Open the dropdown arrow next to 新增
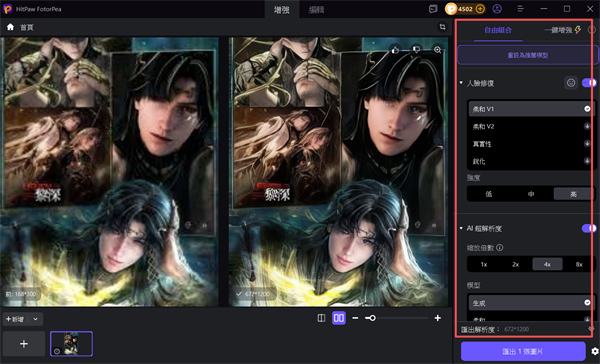 pos(36,319)
